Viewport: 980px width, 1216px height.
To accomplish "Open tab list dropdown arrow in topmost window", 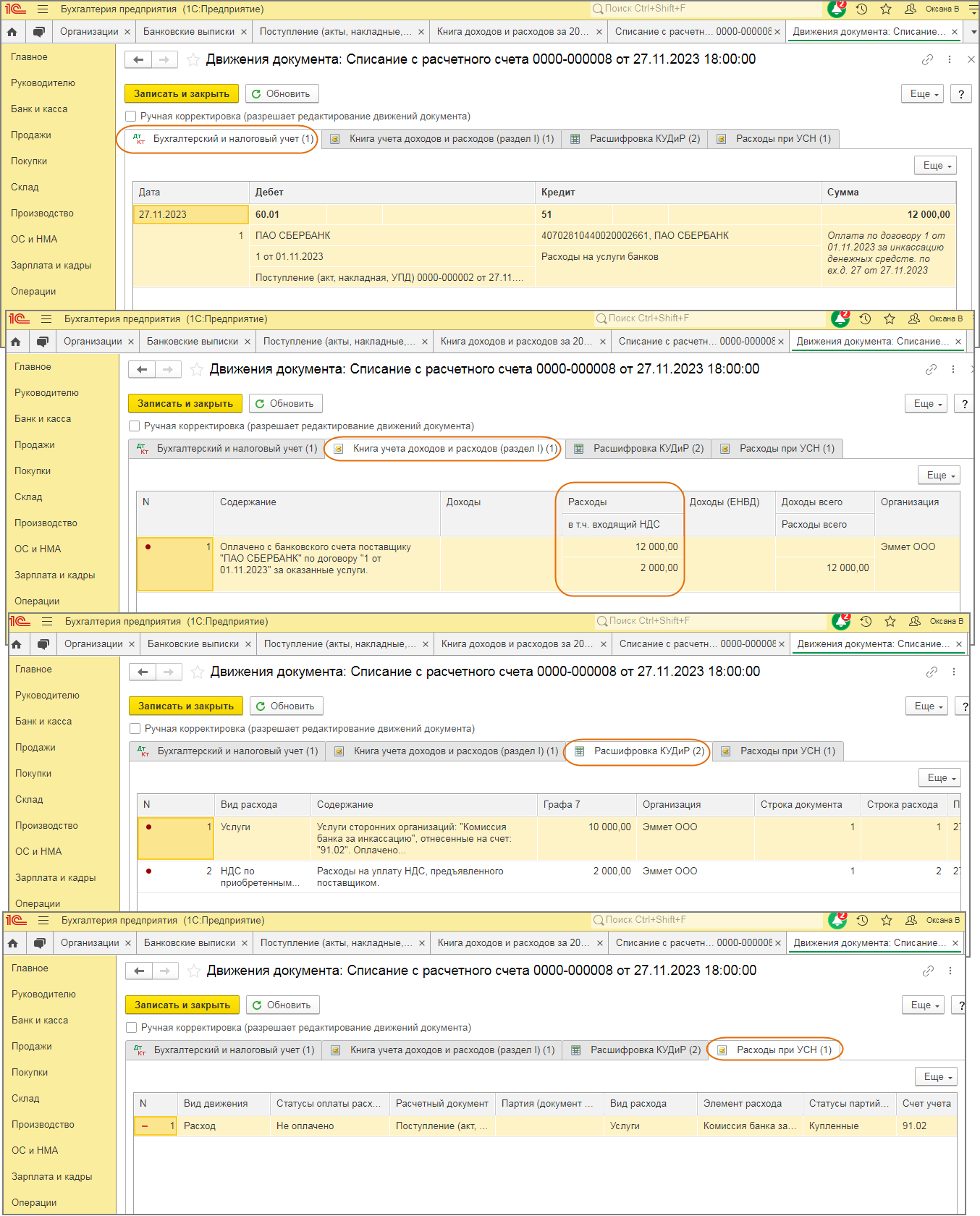I will (x=973, y=32).
